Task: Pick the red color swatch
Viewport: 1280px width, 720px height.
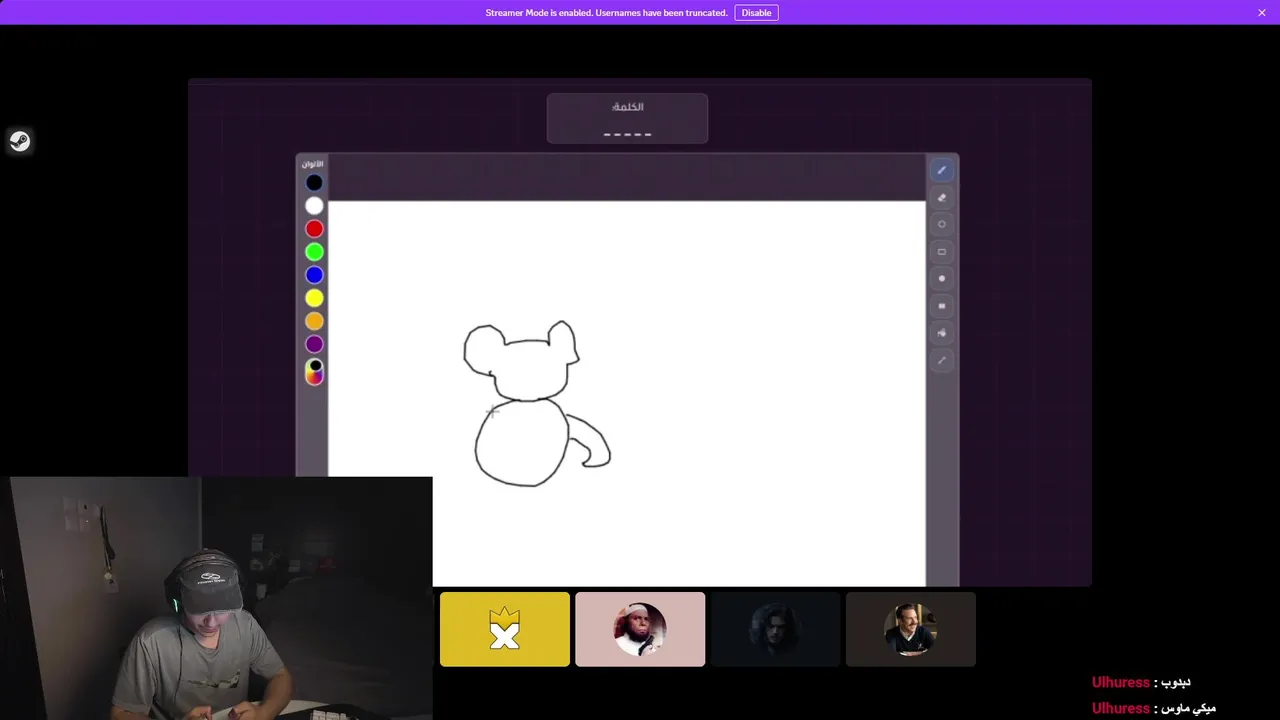Action: coord(314,228)
